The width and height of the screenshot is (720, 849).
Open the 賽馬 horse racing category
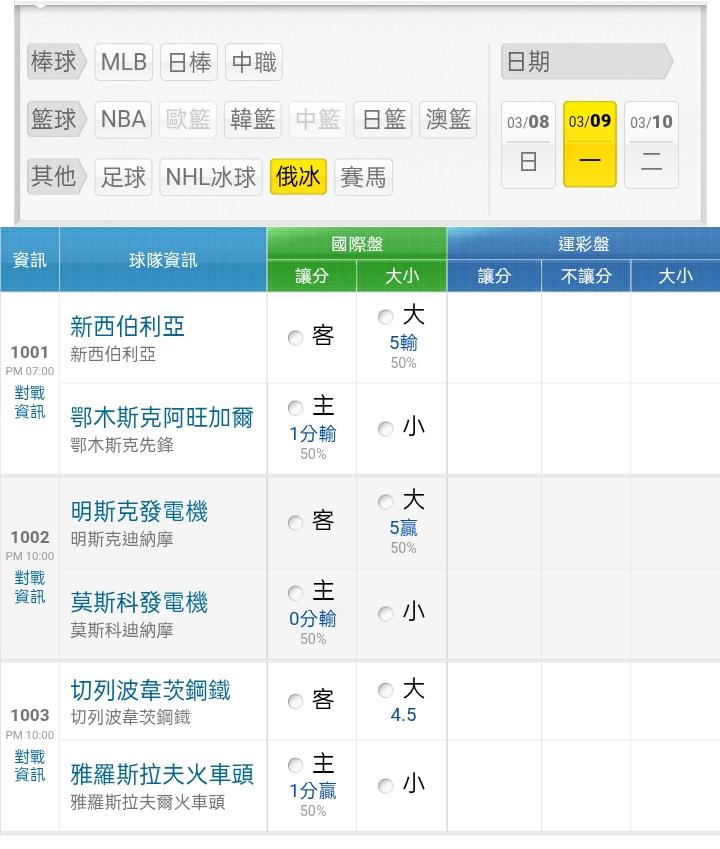click(363, 178)
